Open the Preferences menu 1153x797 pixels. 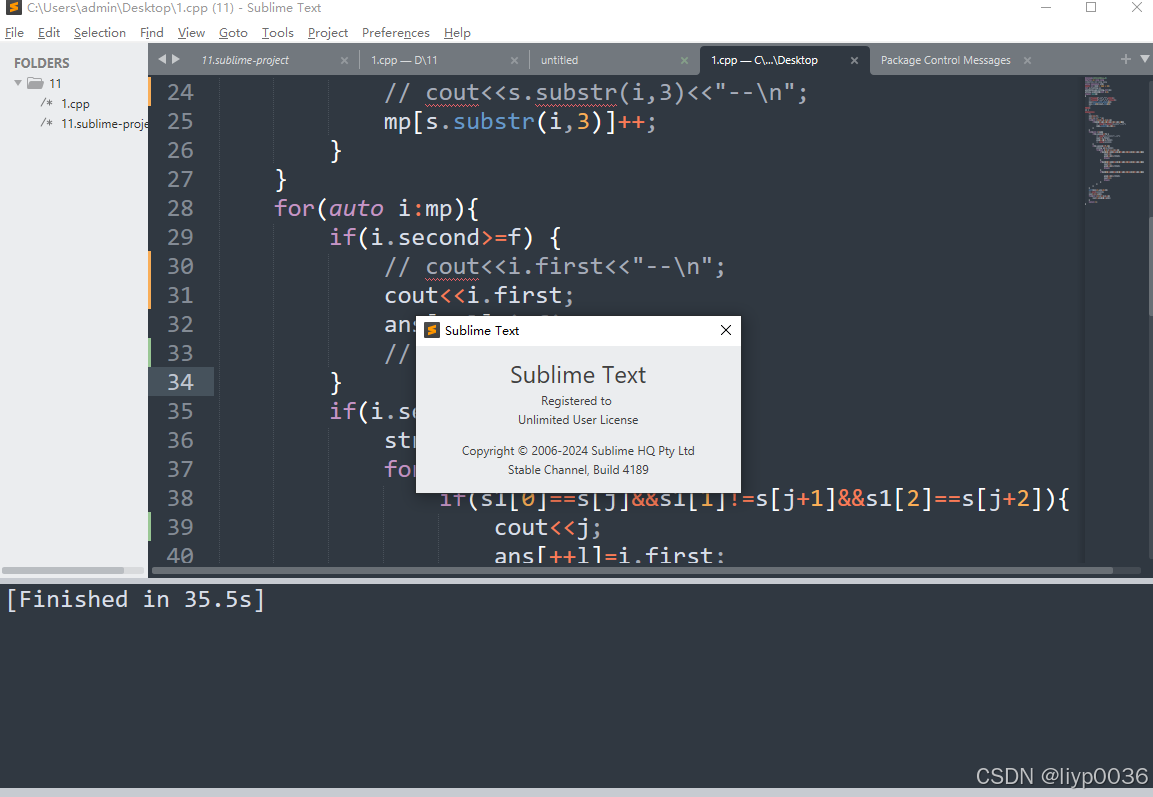[396, 32]
